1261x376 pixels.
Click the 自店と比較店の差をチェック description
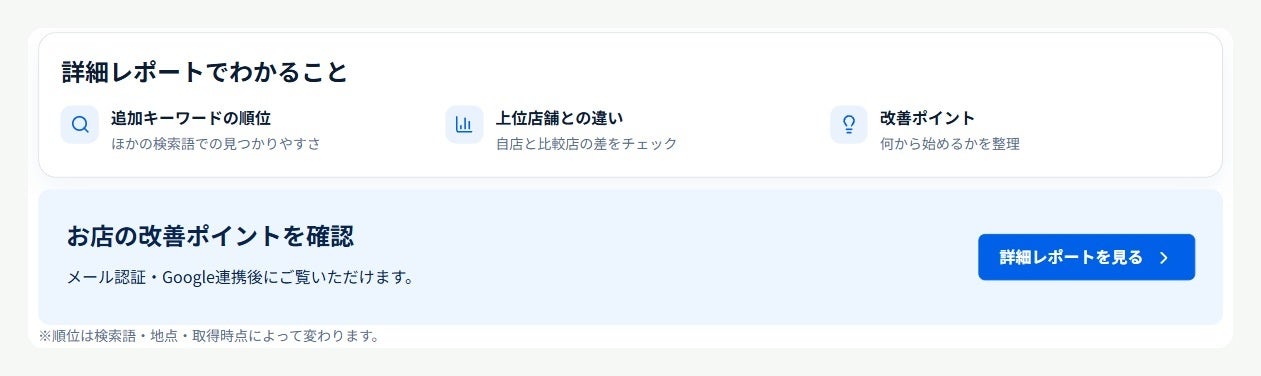coord(587,144)
